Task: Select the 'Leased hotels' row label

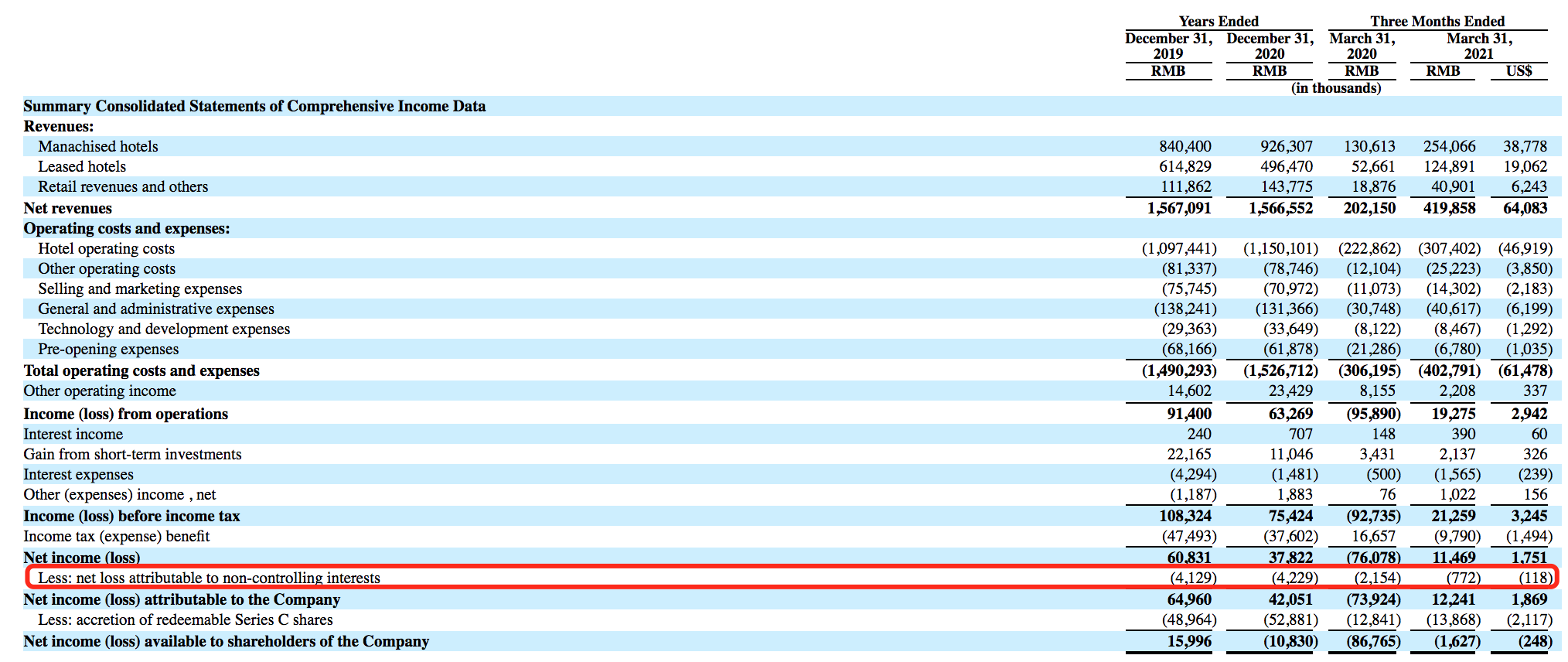Action: (82, 166)
